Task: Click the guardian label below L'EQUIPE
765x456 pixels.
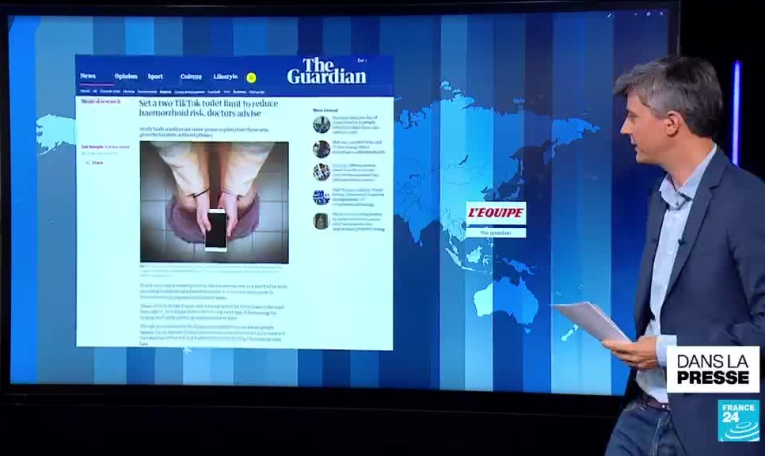Action: pyautogui.click(x=496, y=233)
